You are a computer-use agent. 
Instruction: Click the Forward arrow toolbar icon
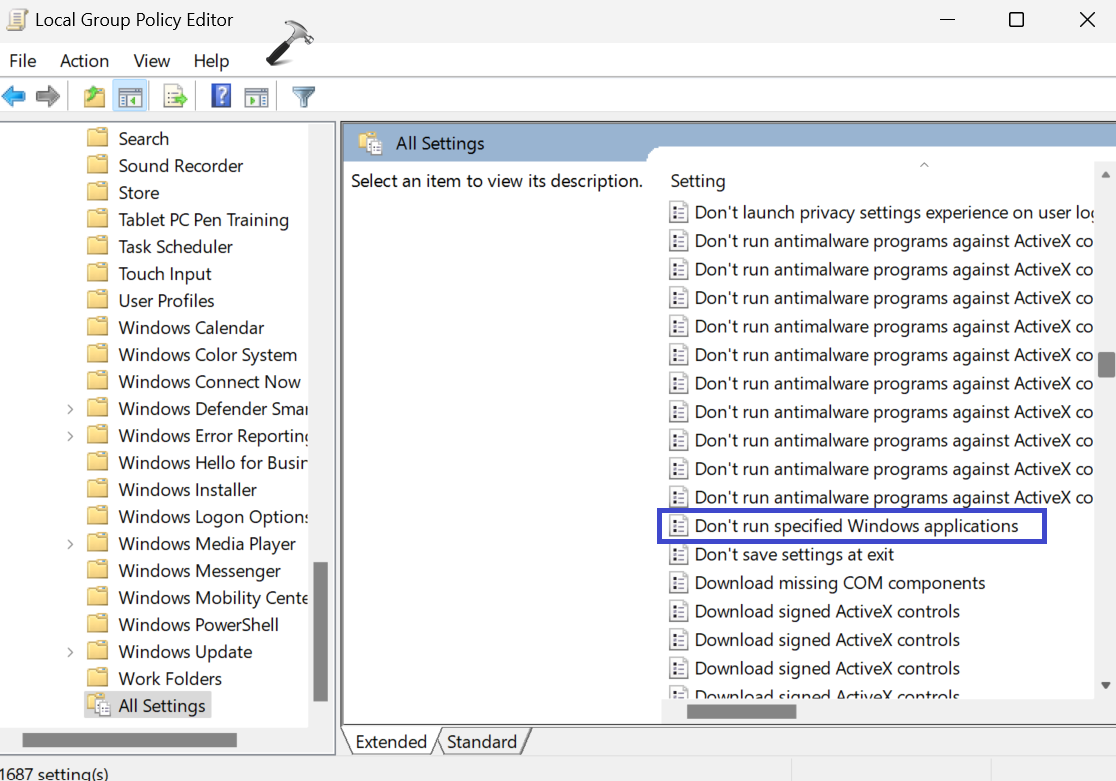pos(48,95)
